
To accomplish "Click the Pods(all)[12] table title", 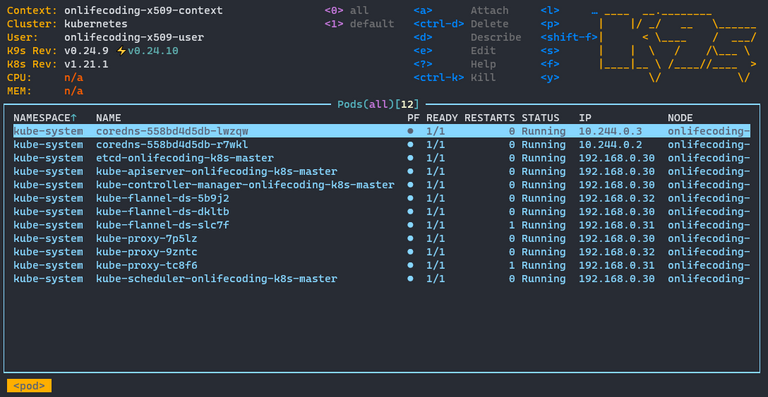I will pyautogui.click(x=378, y=104).
